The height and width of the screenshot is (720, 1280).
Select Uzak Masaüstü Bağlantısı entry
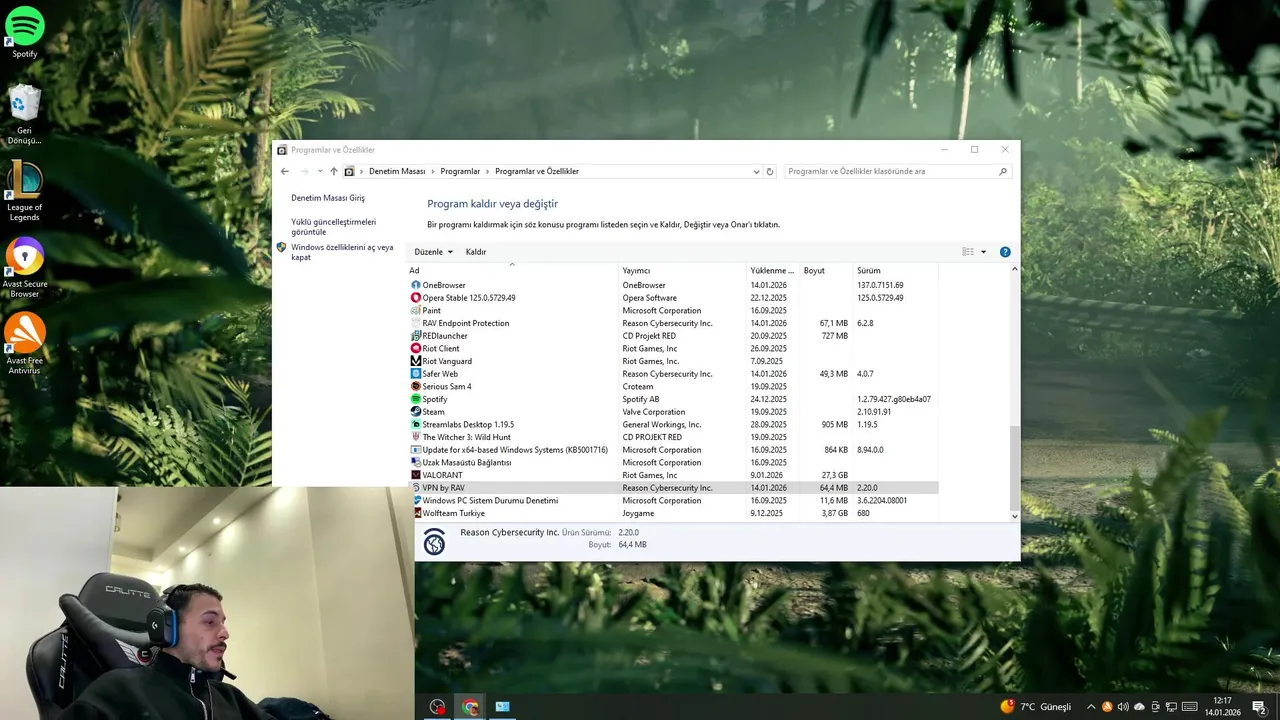pyautogui.click(x=466, y=463)
